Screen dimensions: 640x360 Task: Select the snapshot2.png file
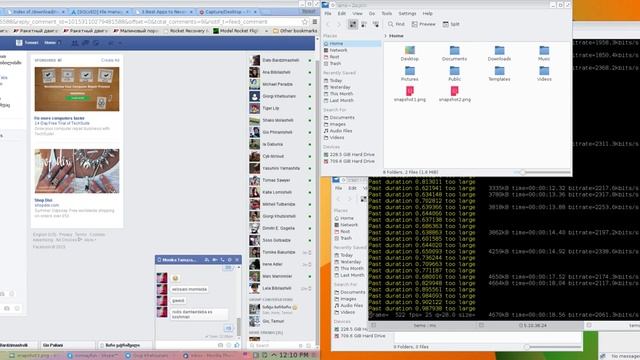[x=455, y=94]
